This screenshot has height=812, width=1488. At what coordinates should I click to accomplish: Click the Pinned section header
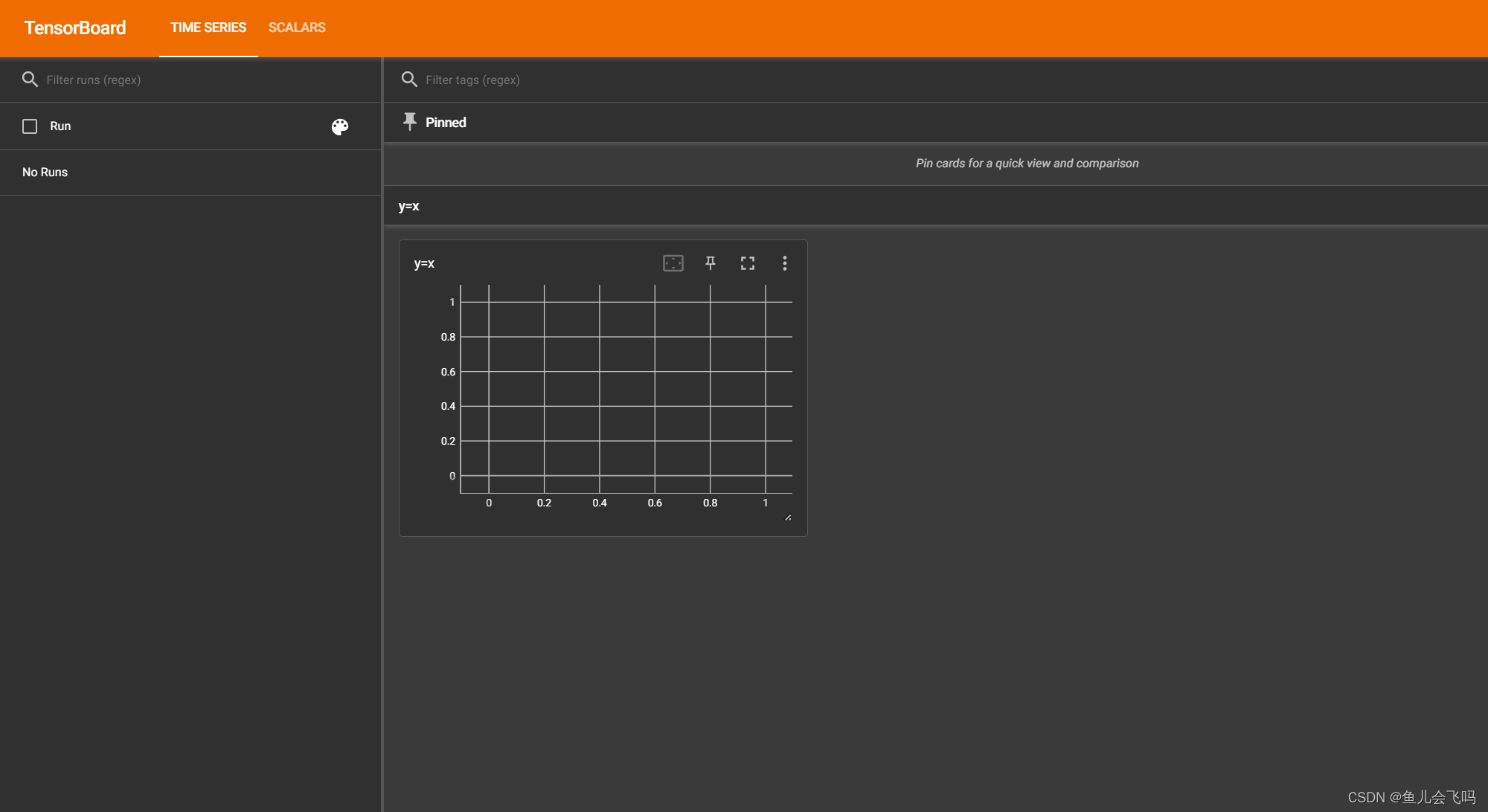click(x=446, y=123)
